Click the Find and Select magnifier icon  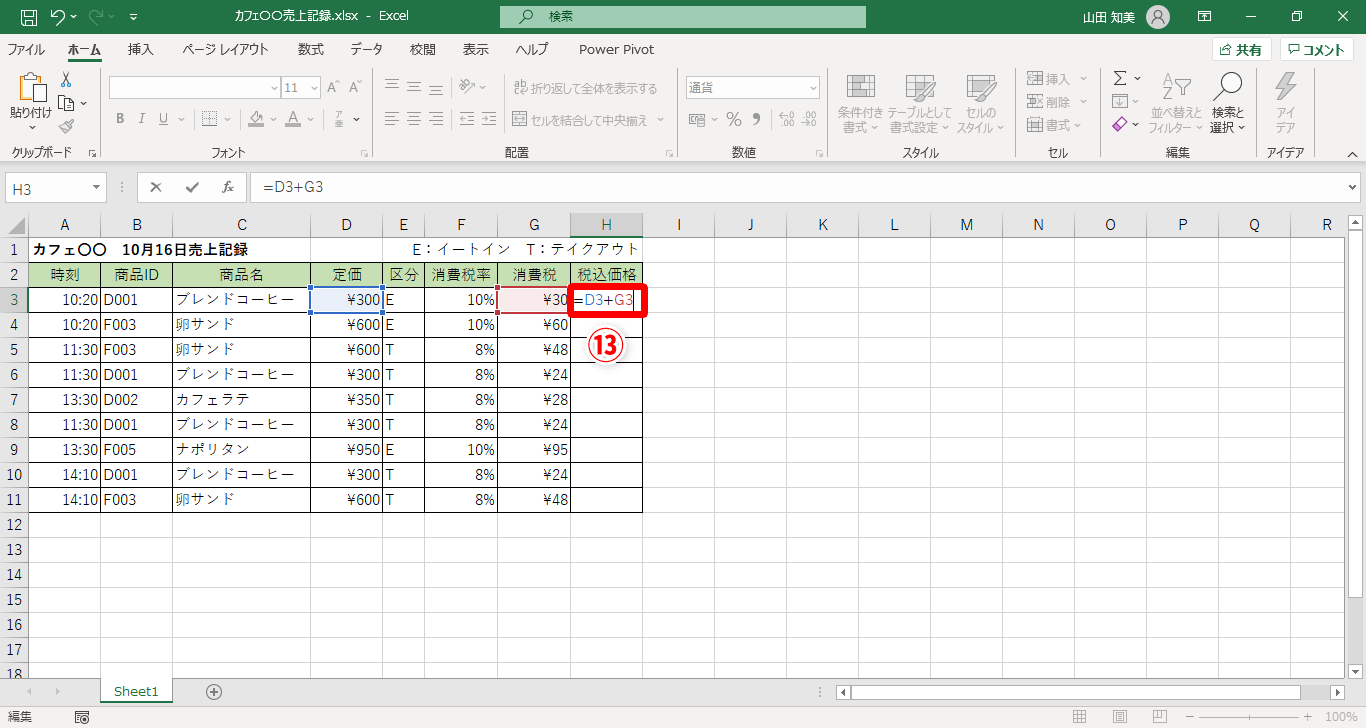coord(1227,86)
